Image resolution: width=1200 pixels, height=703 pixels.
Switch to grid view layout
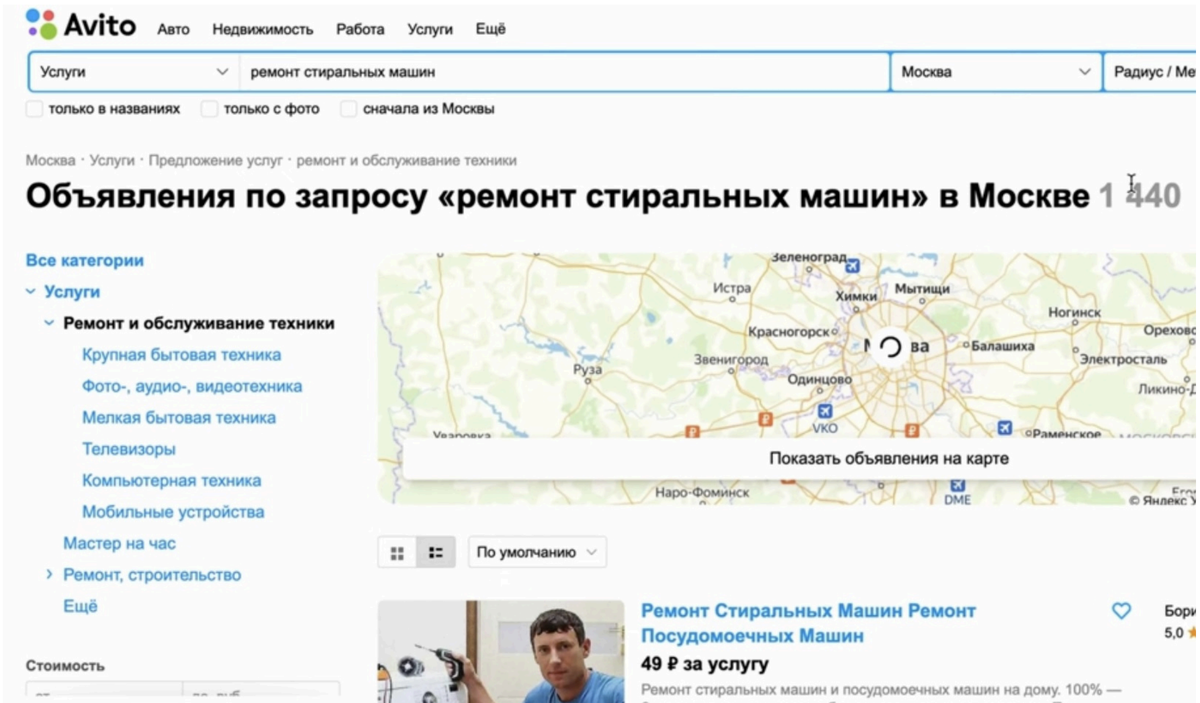click(397, 552)
